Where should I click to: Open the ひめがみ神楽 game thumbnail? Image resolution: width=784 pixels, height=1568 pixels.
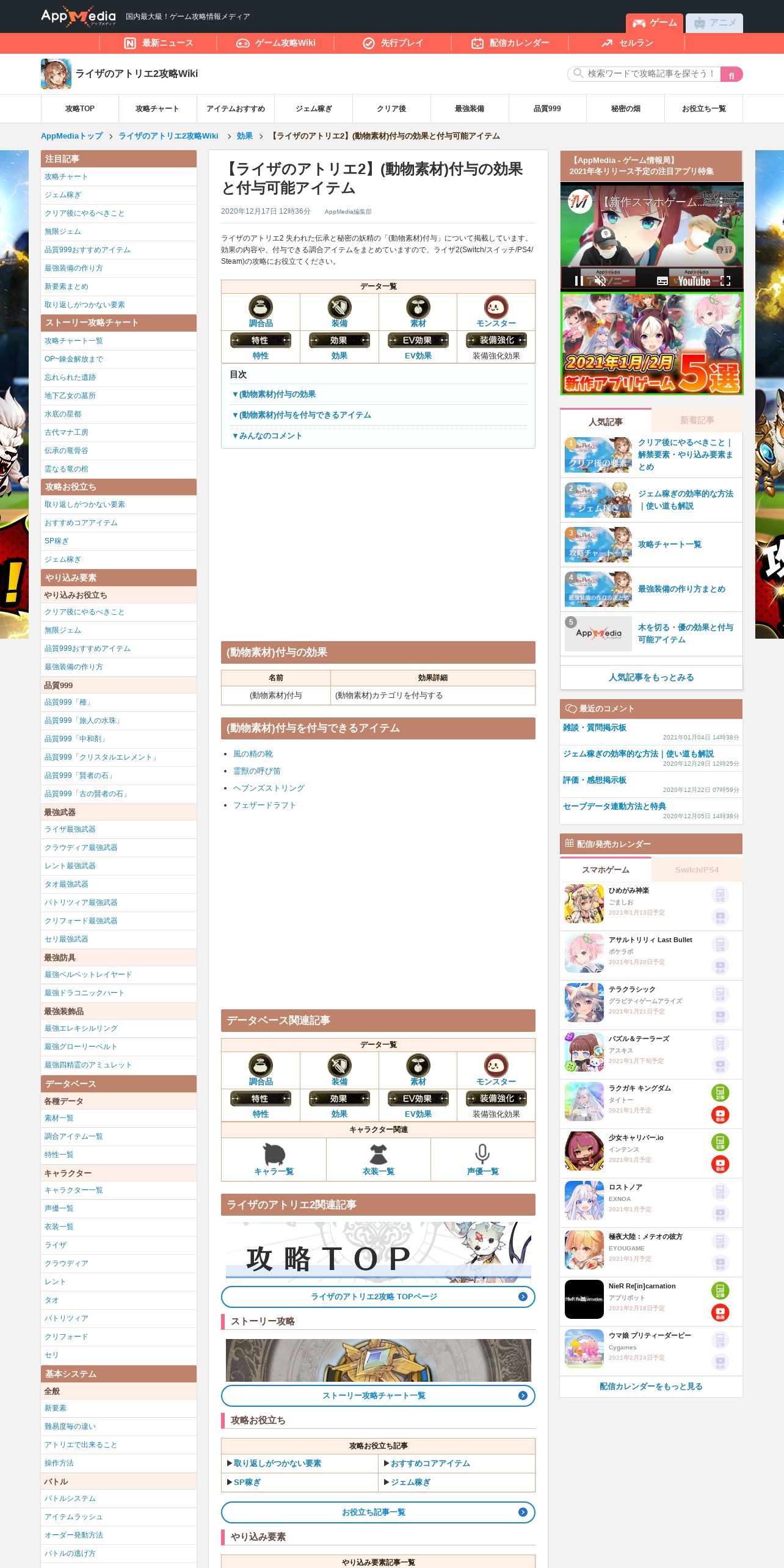[584, 904]
